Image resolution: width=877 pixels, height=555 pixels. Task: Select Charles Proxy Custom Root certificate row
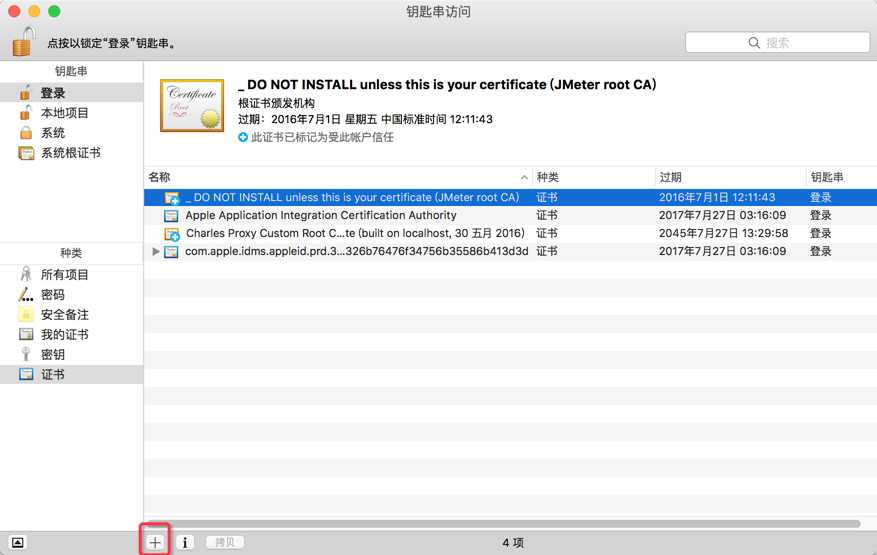pos(510,233)
